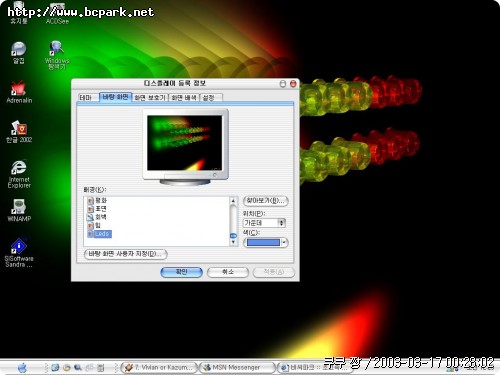The width and height of the screenshot is (500, 375).
Task: Open the ACDSee desktop shortcut
Action: pyautogui.click(x=57, y=13)
